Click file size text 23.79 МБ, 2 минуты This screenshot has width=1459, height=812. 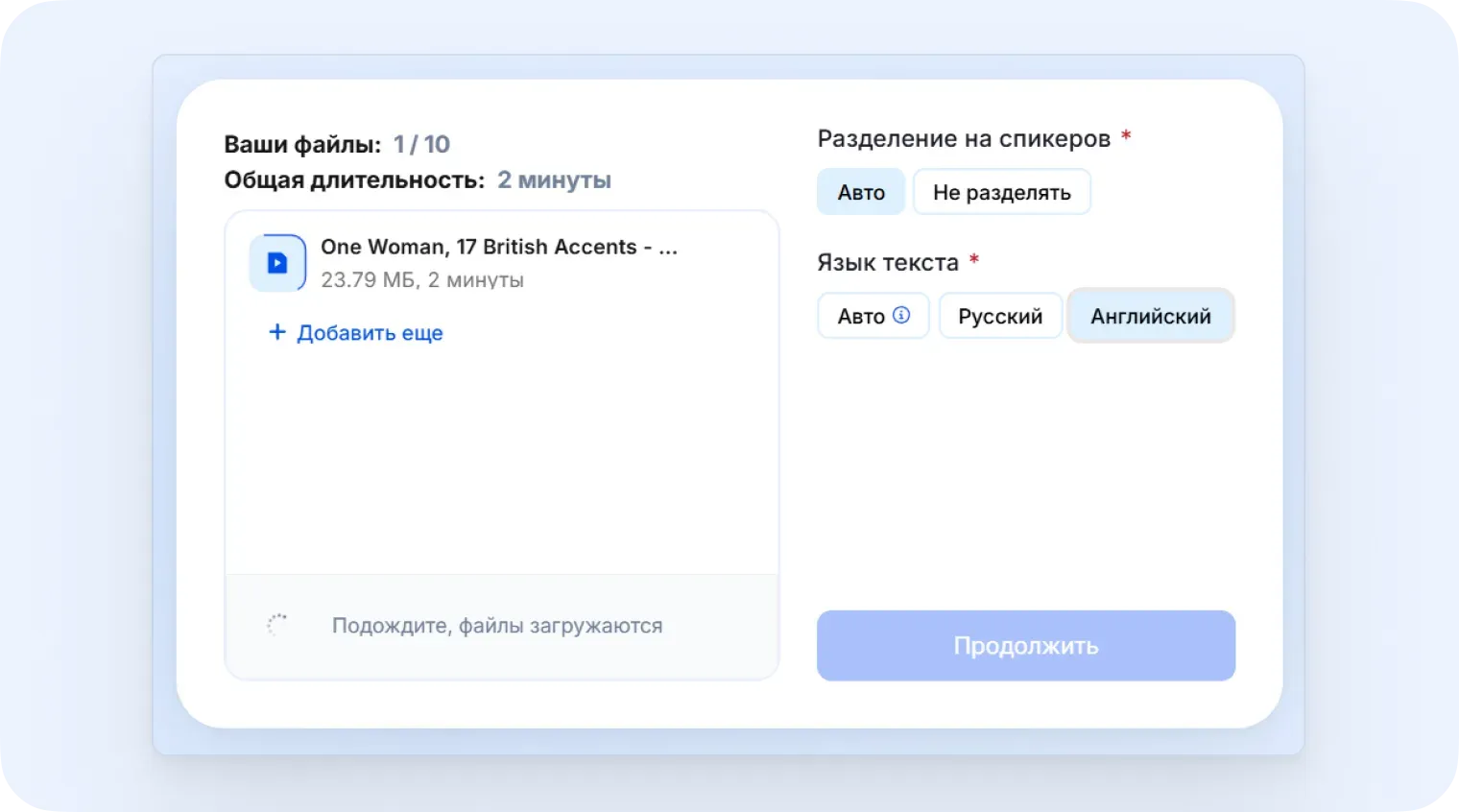[x=422, y=280]
